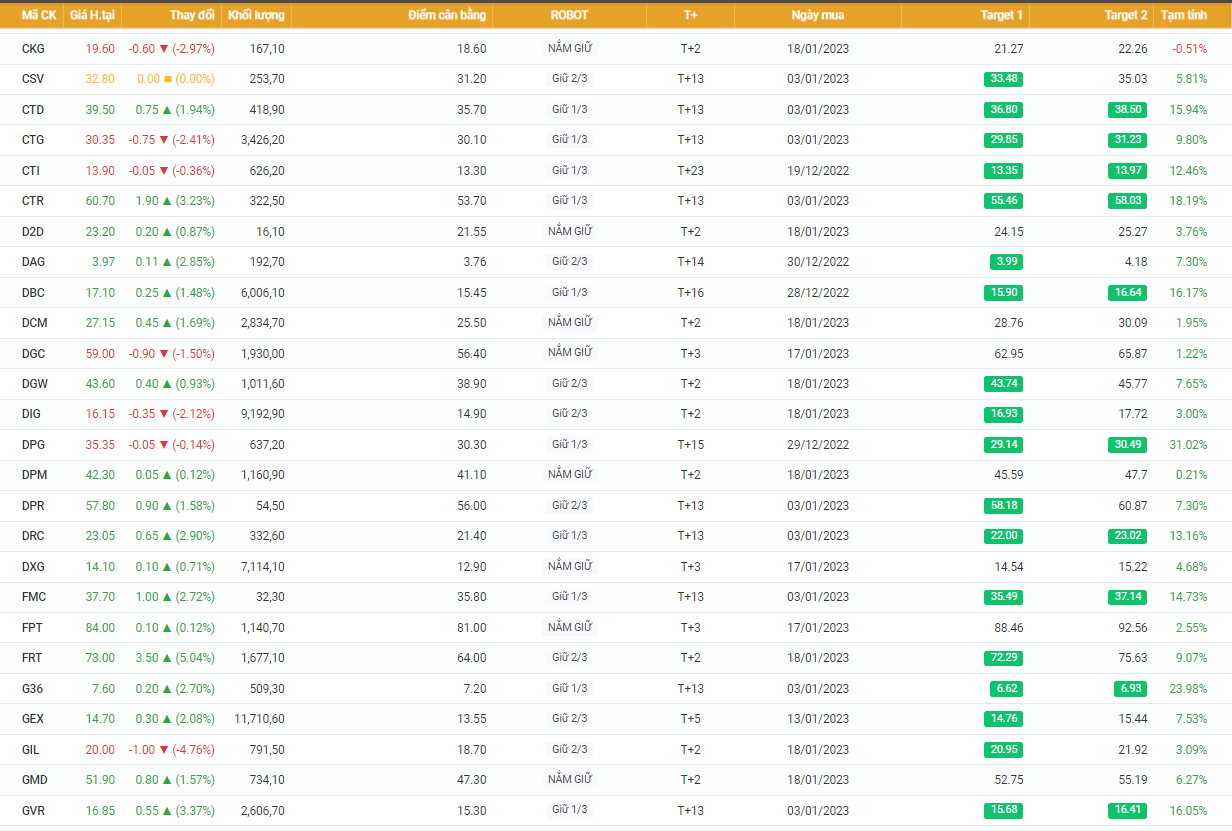Click the Ngày mua column header
Viewport: 1232px width, 831px height.
coord(818,15)
